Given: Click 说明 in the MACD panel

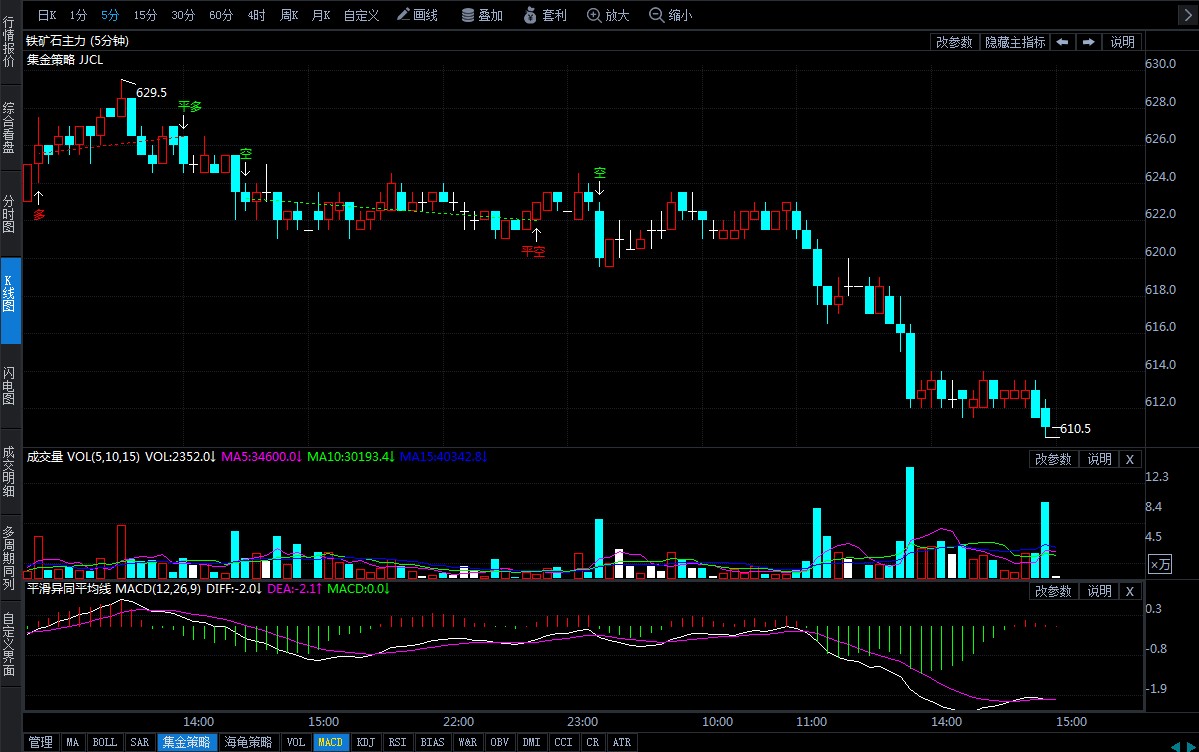Looking at the screenshot, I should pyautogui.click(x=1100, y=591).
